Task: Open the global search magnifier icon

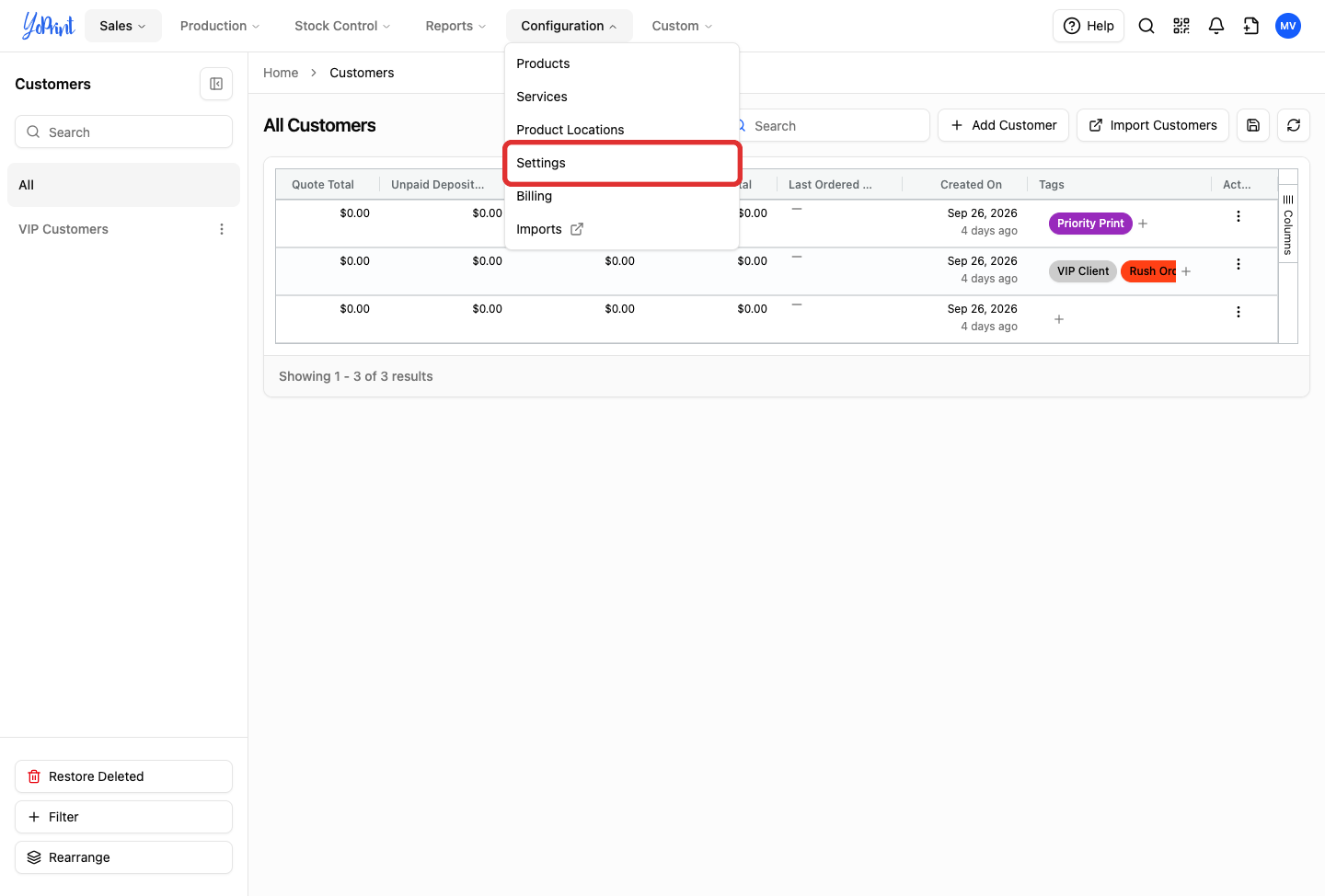Action: tap(1146, 26)
